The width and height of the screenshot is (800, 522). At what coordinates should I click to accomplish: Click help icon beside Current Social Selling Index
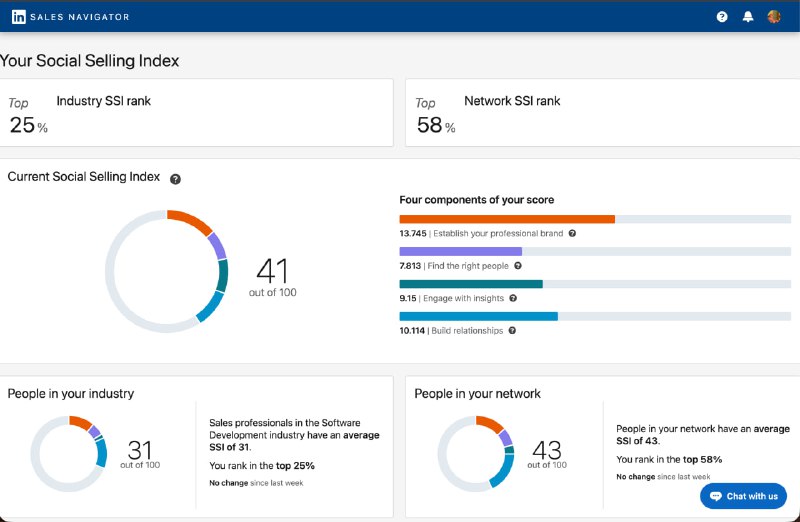(175, 179)
